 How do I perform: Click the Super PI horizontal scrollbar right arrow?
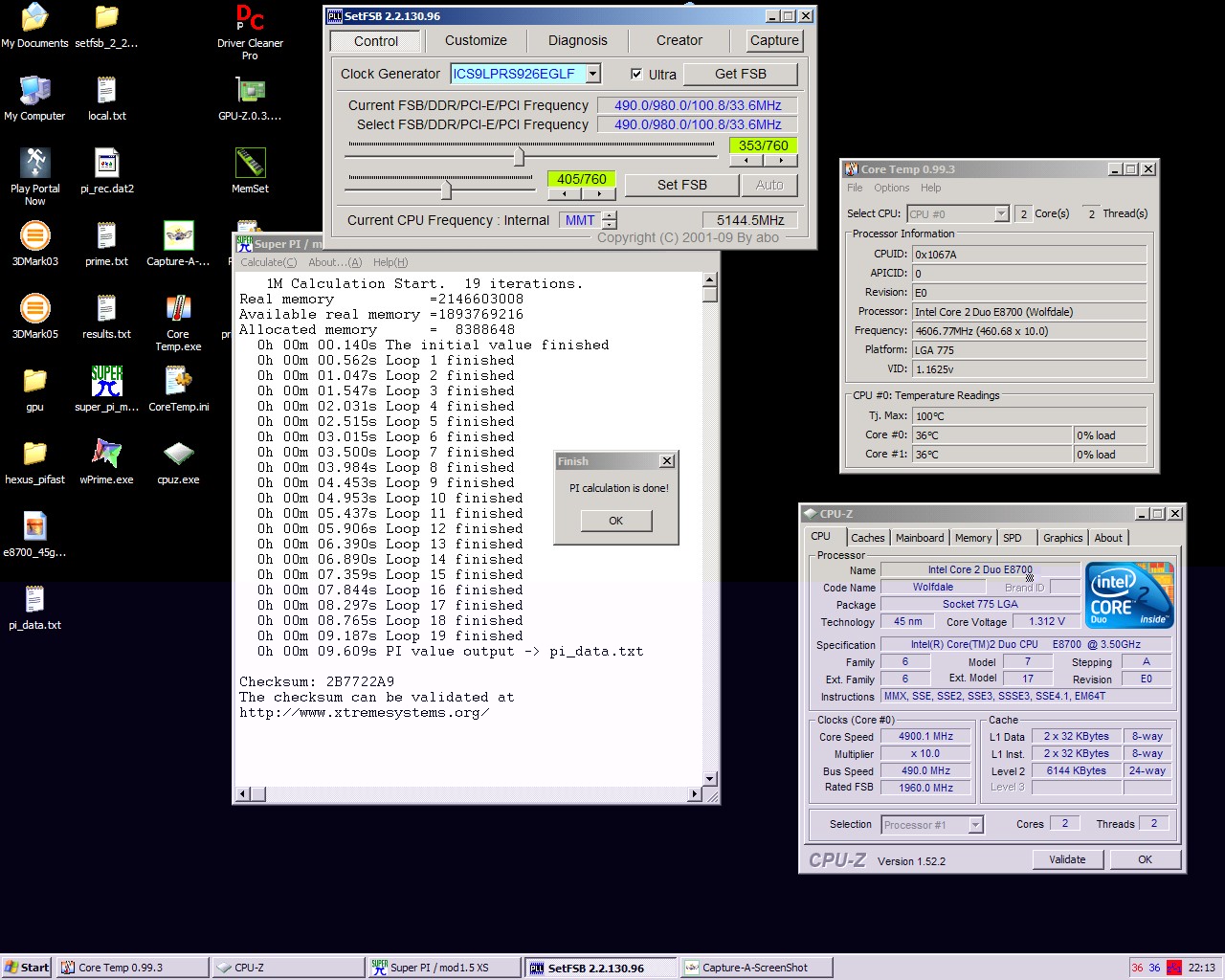[696, 793]
